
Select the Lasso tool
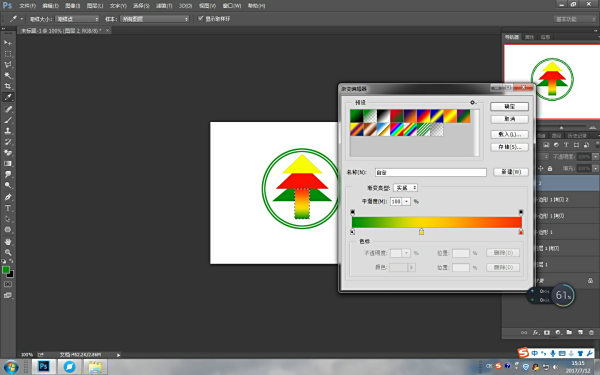[8, 64]
